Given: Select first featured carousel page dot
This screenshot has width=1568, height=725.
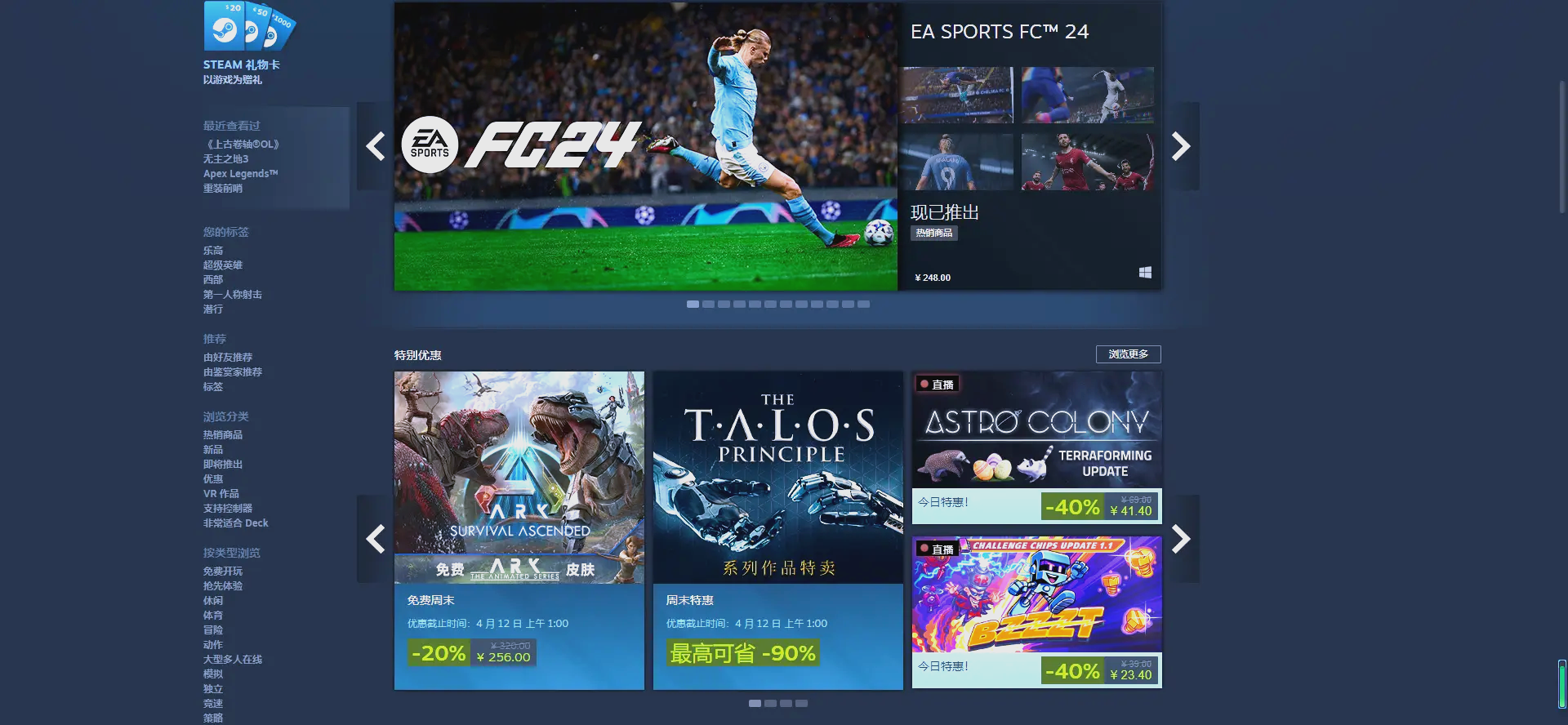Looking at the screenshot, I should (693, 304).
